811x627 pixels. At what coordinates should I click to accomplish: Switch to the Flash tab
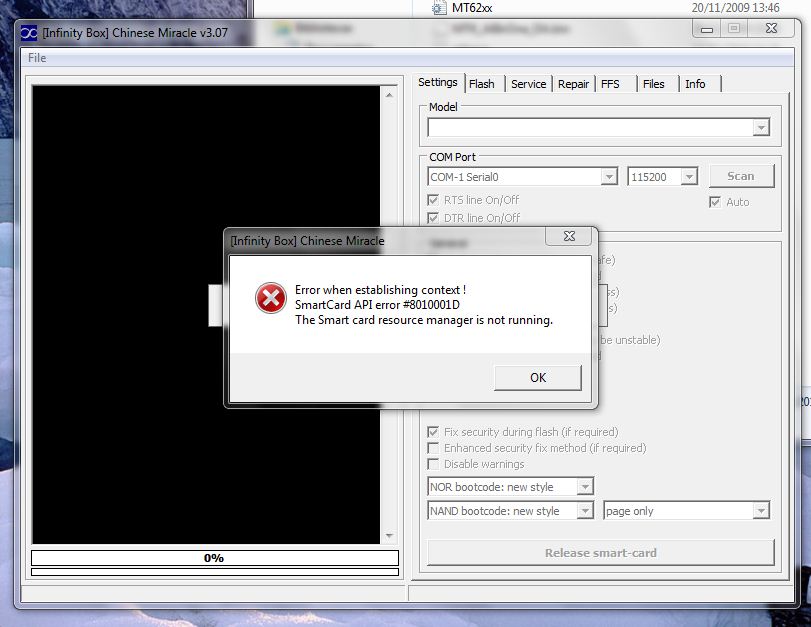(482, 84)
